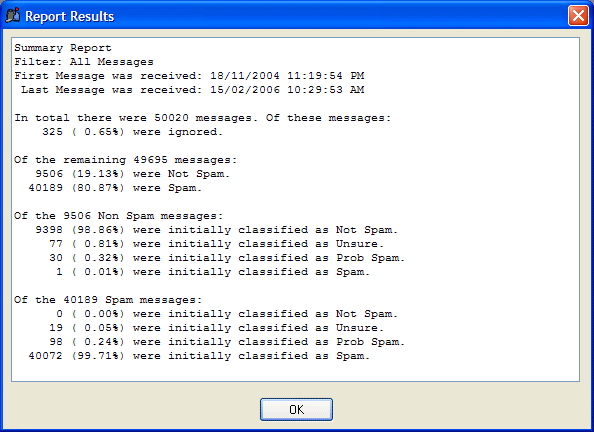Image resolution: width=594 pixels, height=432 pixels.
Task: Click the 30 classified as Prob Spam line
Action: coord(227,258)
